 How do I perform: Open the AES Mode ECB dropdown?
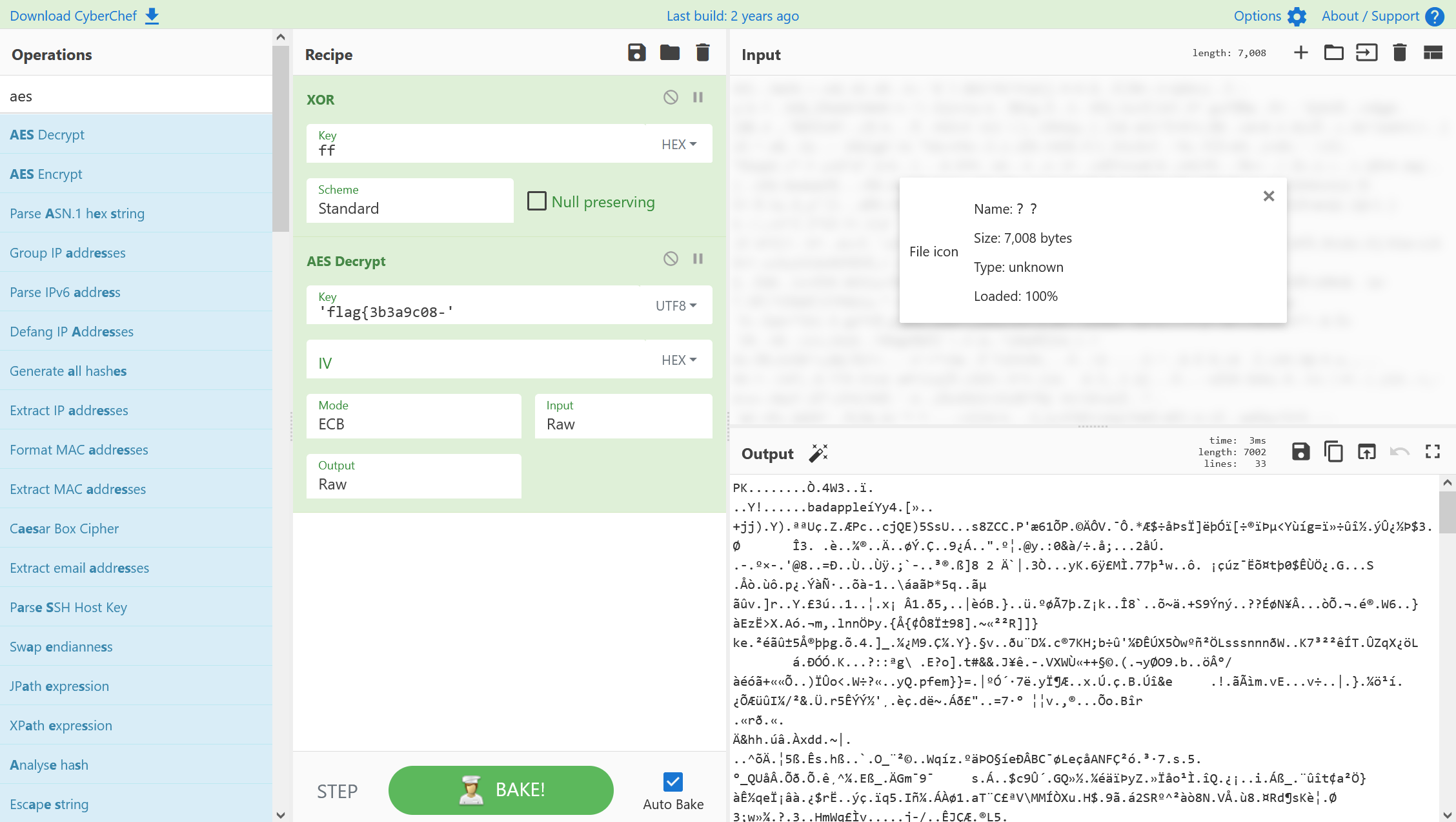(414, 416)
